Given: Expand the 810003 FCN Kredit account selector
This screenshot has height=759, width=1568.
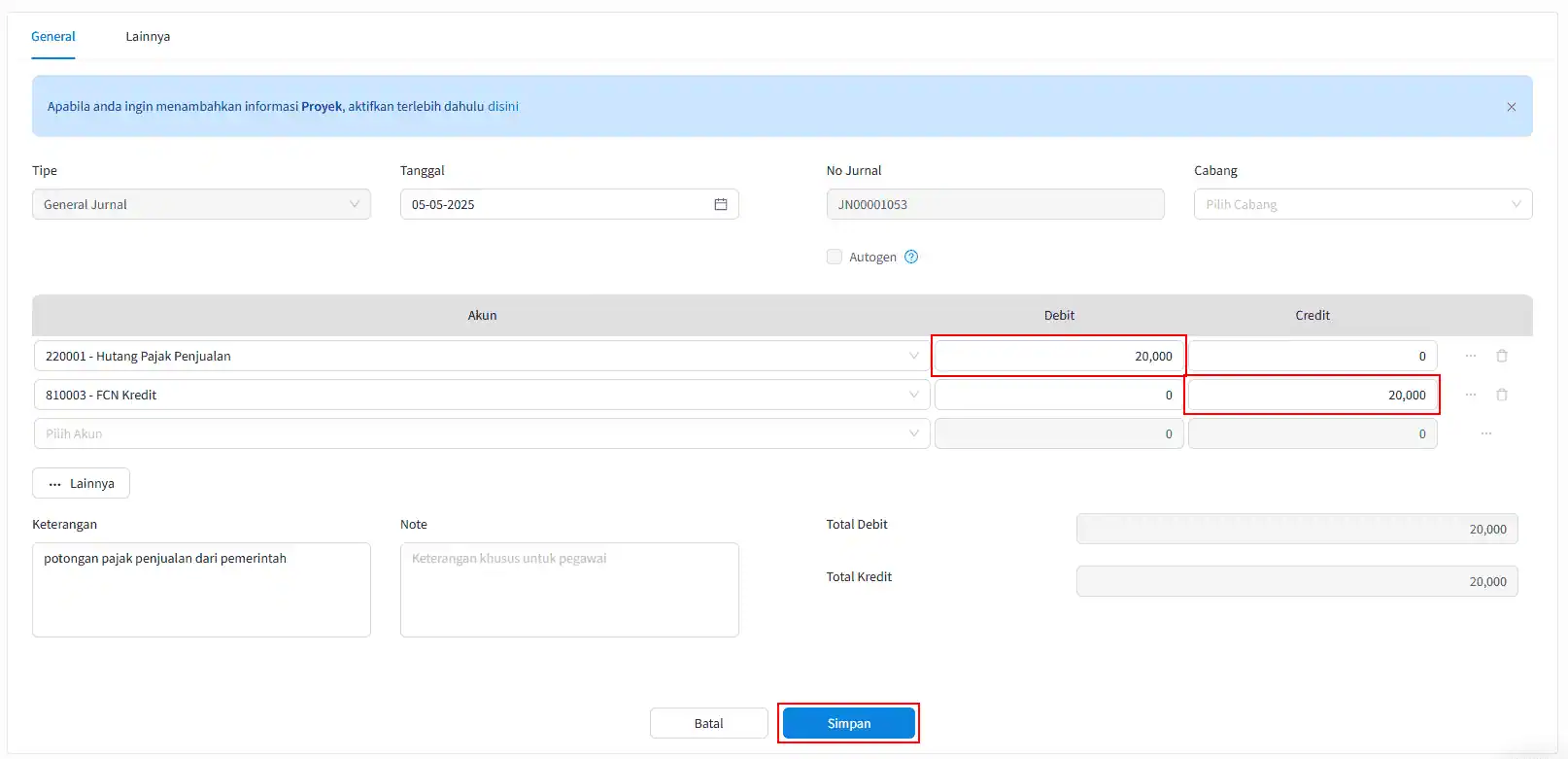Looking at the screenshot, I should coord(482,395).
